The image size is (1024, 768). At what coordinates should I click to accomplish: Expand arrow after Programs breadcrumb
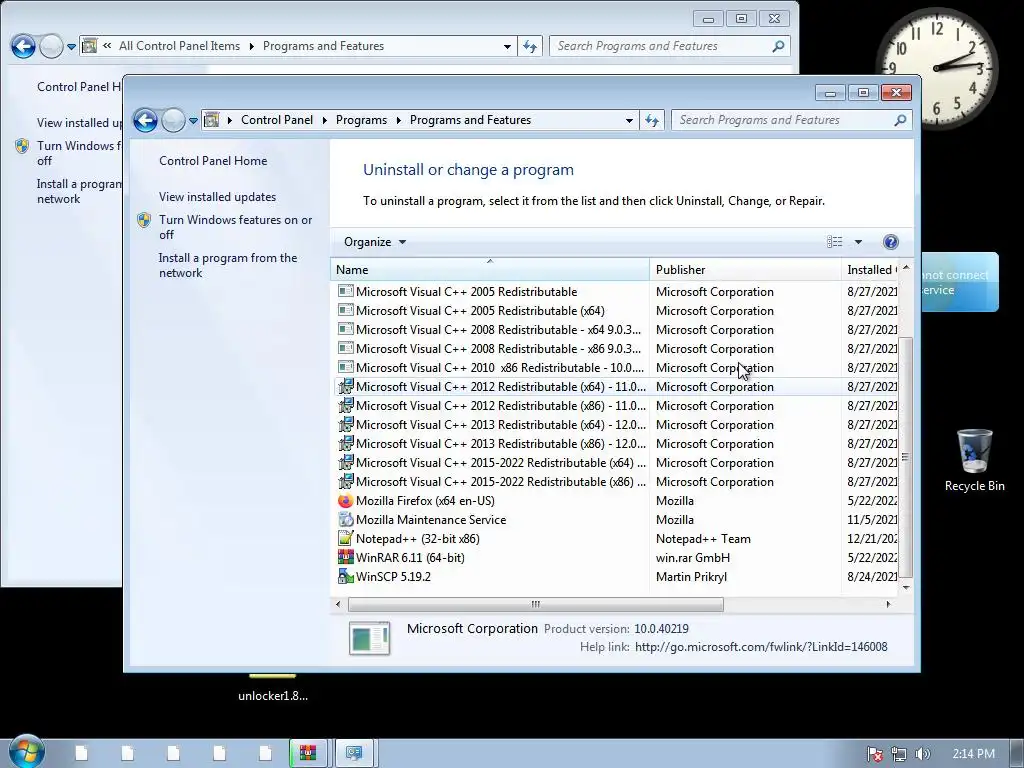pos(398,120)
